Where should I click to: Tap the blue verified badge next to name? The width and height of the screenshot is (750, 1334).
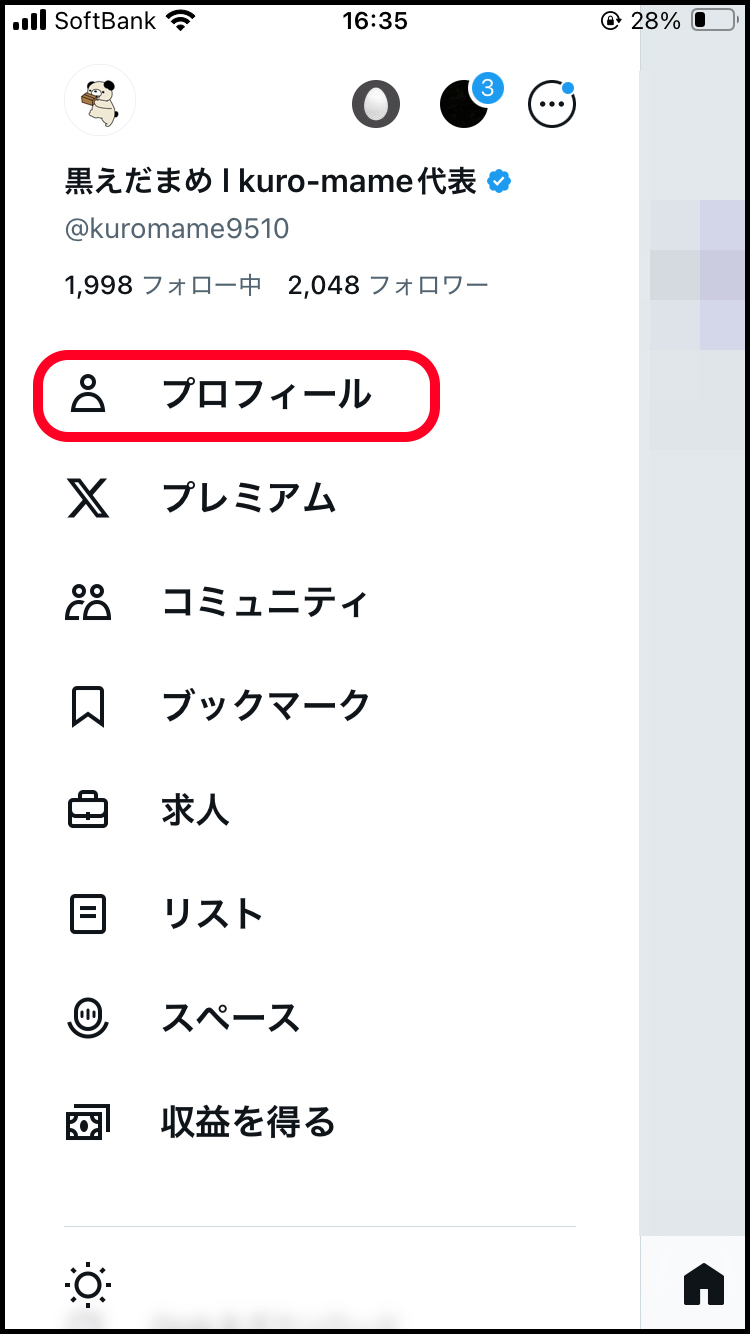(499, 181)
